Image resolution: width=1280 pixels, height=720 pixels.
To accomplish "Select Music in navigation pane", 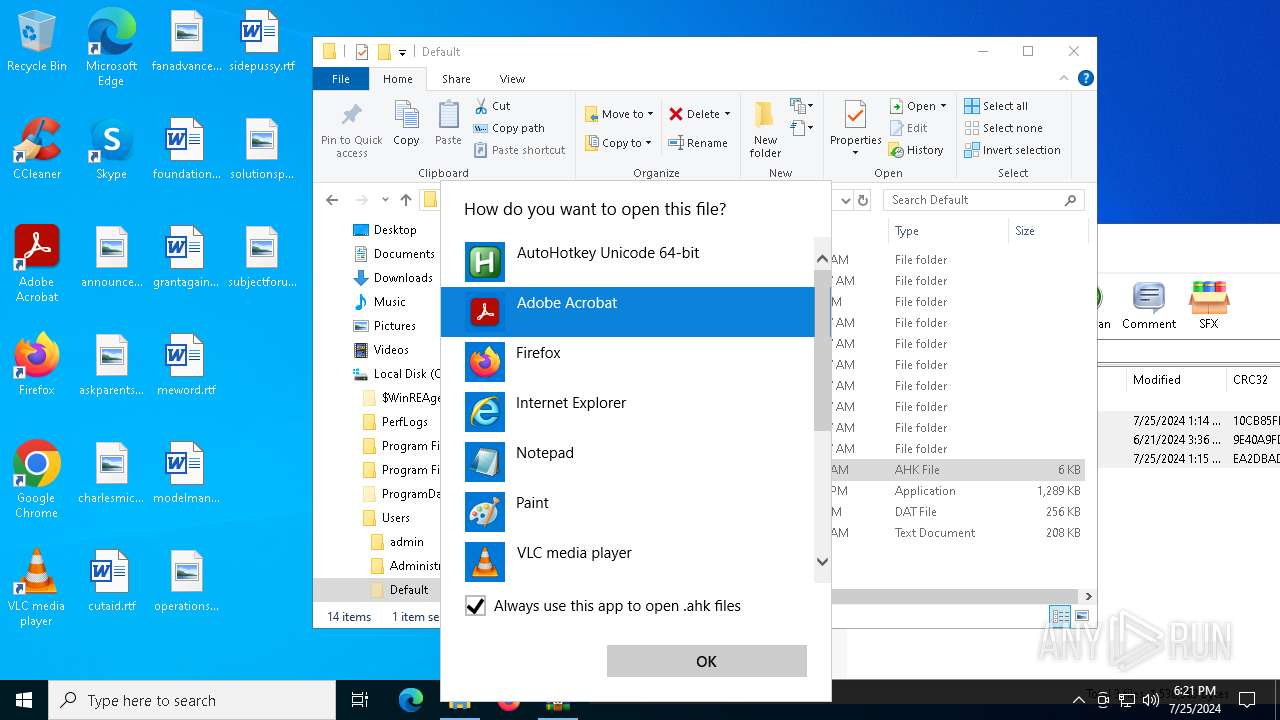I will [379, 302].
